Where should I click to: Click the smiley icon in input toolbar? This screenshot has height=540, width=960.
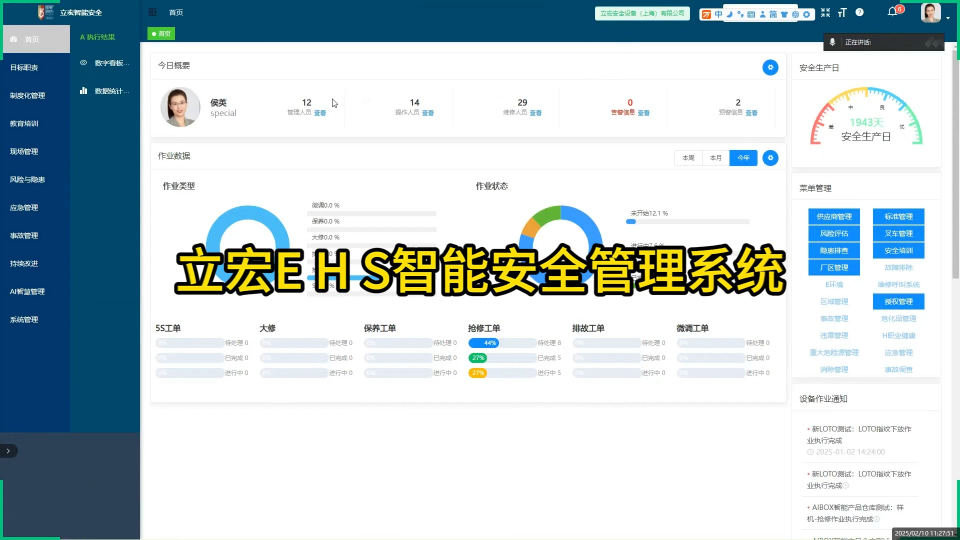pyautogui.click(x=795, y=14)
